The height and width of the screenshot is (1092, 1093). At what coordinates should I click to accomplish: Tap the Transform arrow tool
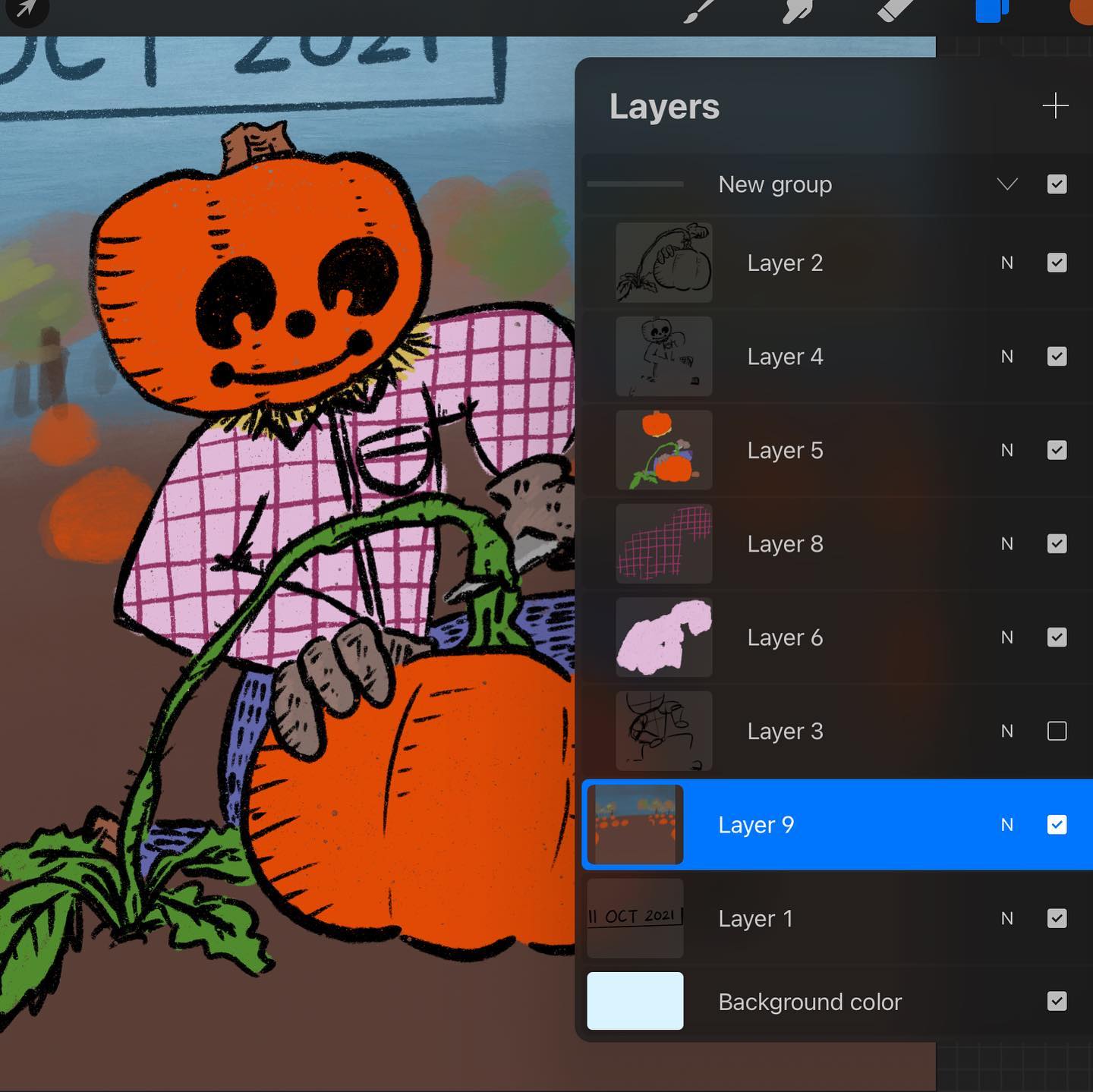25,9
